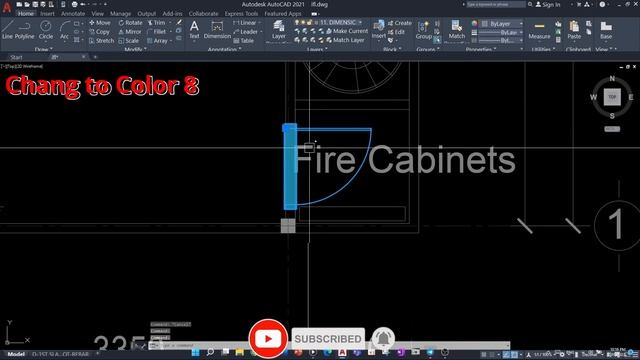Click the YouTube bell notification icon
Screen dimensions: 640x360
(x=383, y=338)
